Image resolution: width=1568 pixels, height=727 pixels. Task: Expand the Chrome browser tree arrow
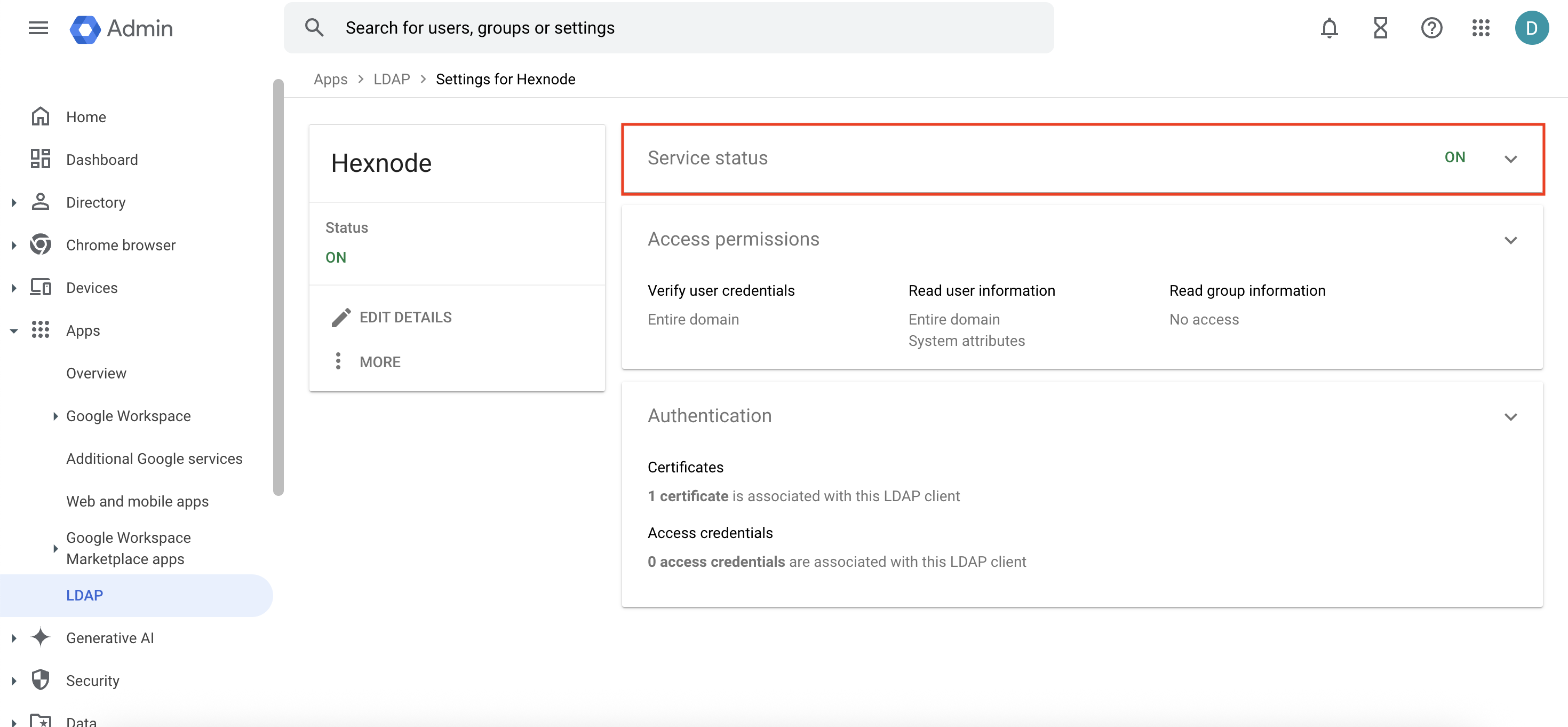[14, 245]
